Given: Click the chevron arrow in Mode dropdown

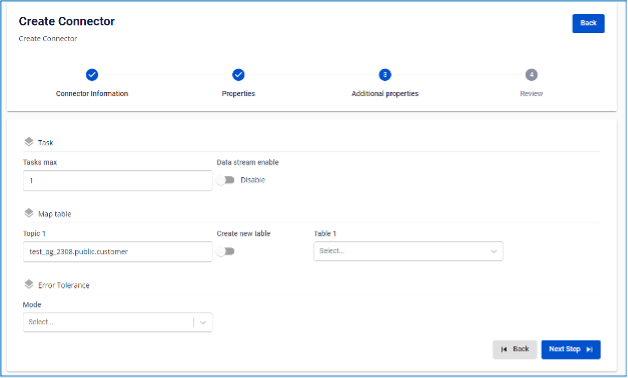Looking at the screenshot, I should 203,322.
